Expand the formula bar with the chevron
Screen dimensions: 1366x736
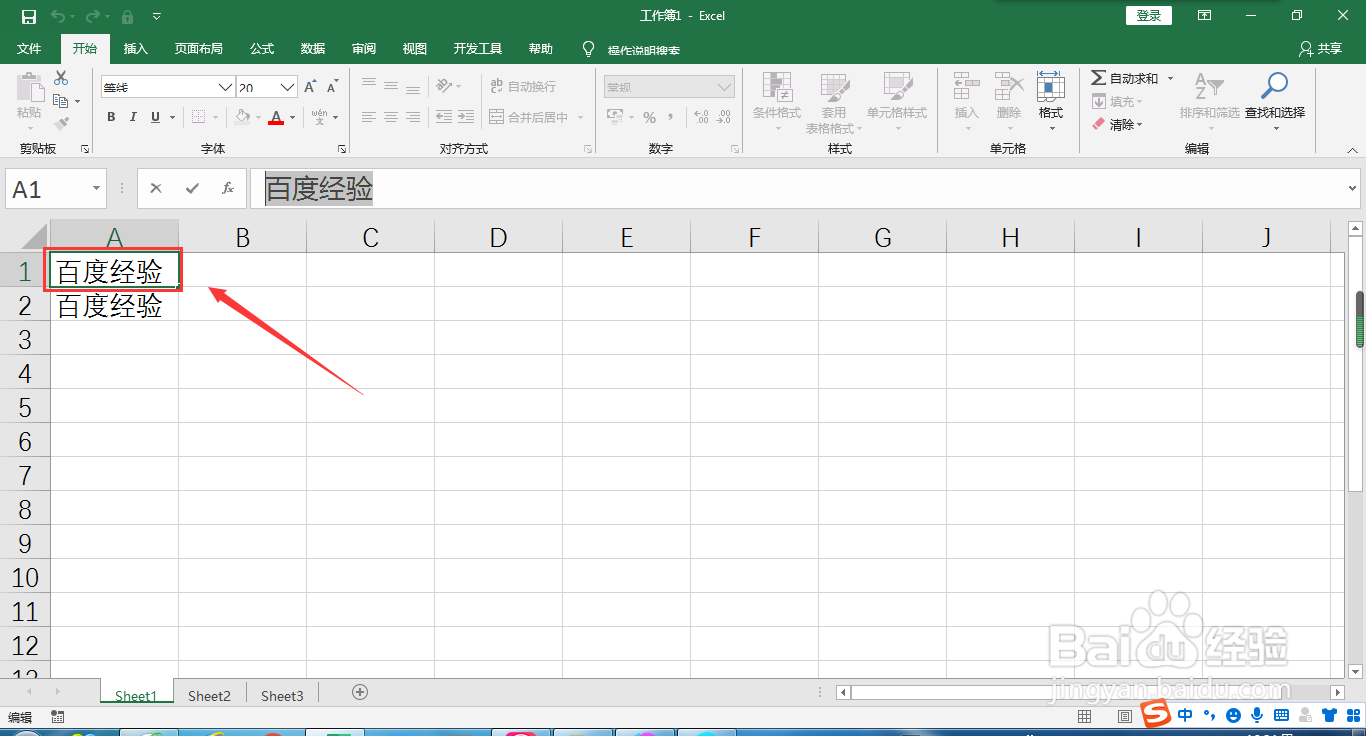click(1353, 188)
